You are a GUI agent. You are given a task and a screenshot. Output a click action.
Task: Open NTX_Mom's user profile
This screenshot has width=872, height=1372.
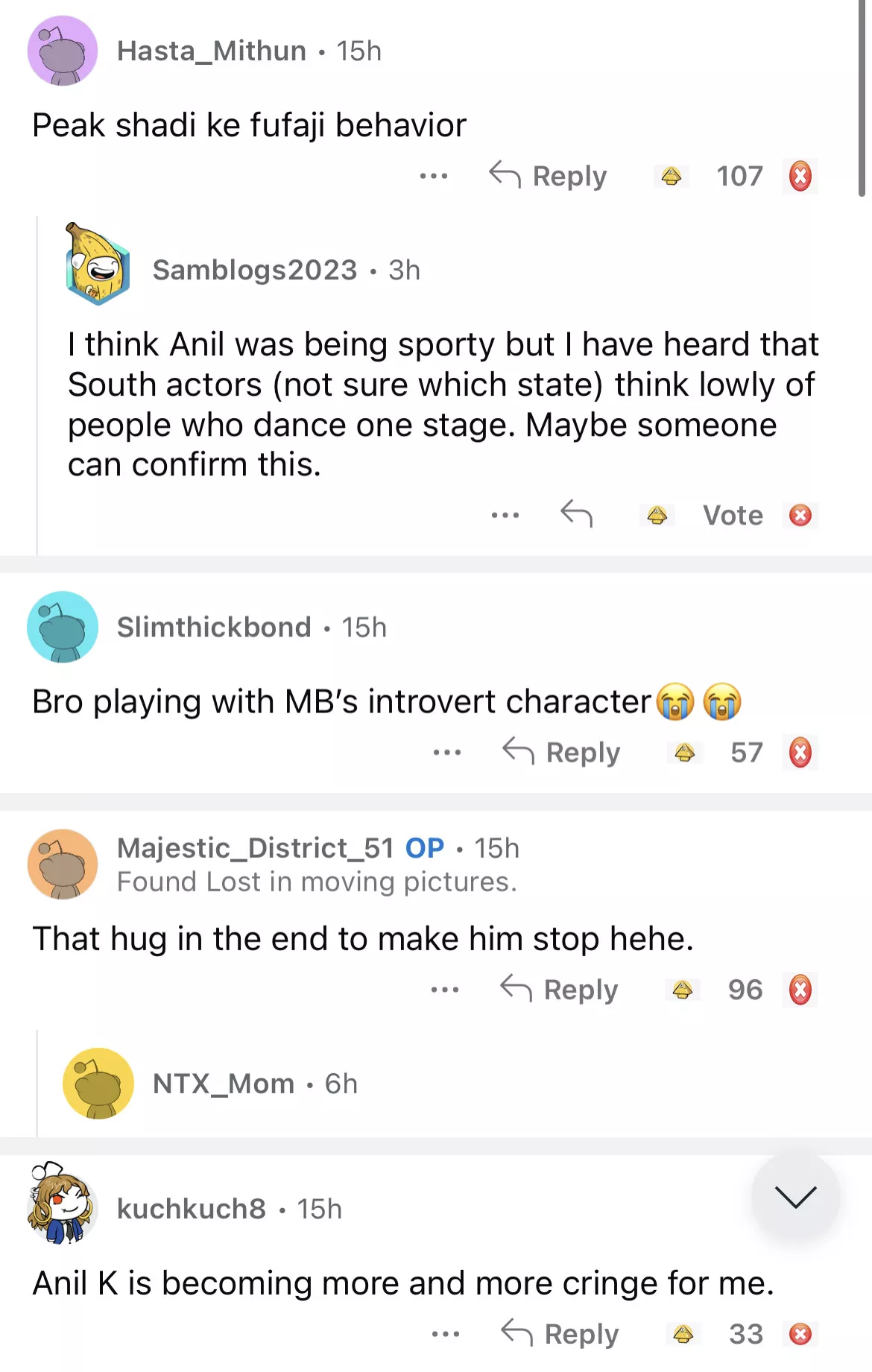coord(224,1084)
